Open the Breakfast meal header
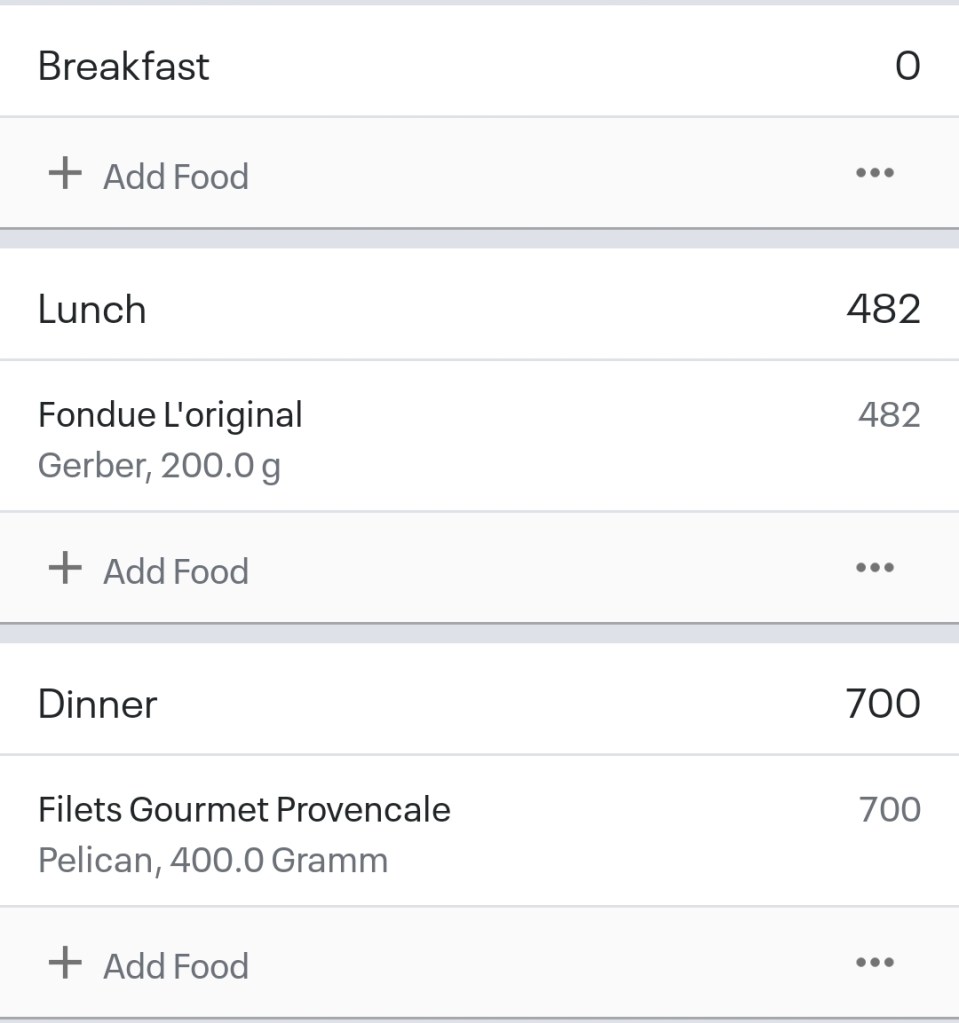 (124, 67)
